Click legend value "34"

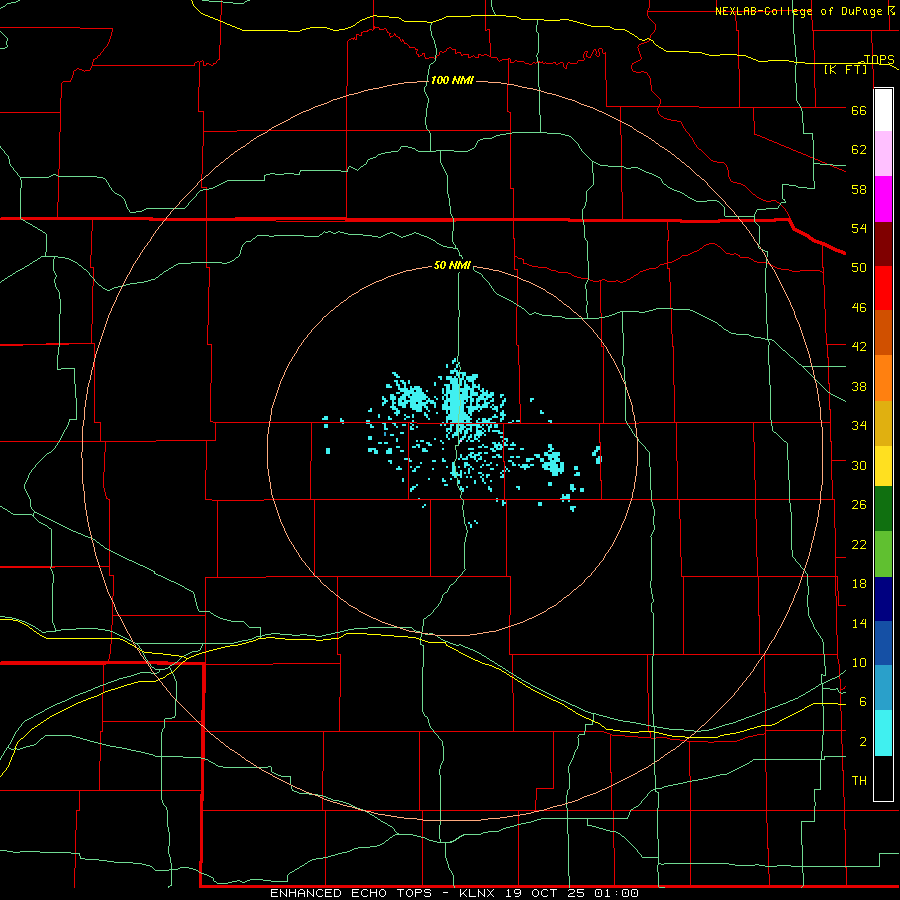[859, 425]
